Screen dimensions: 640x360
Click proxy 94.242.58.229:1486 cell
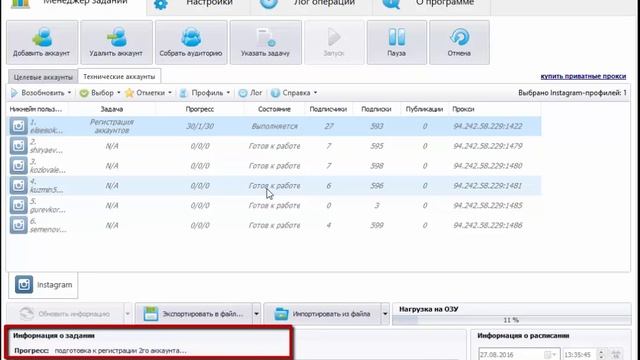tap(487, 225)
